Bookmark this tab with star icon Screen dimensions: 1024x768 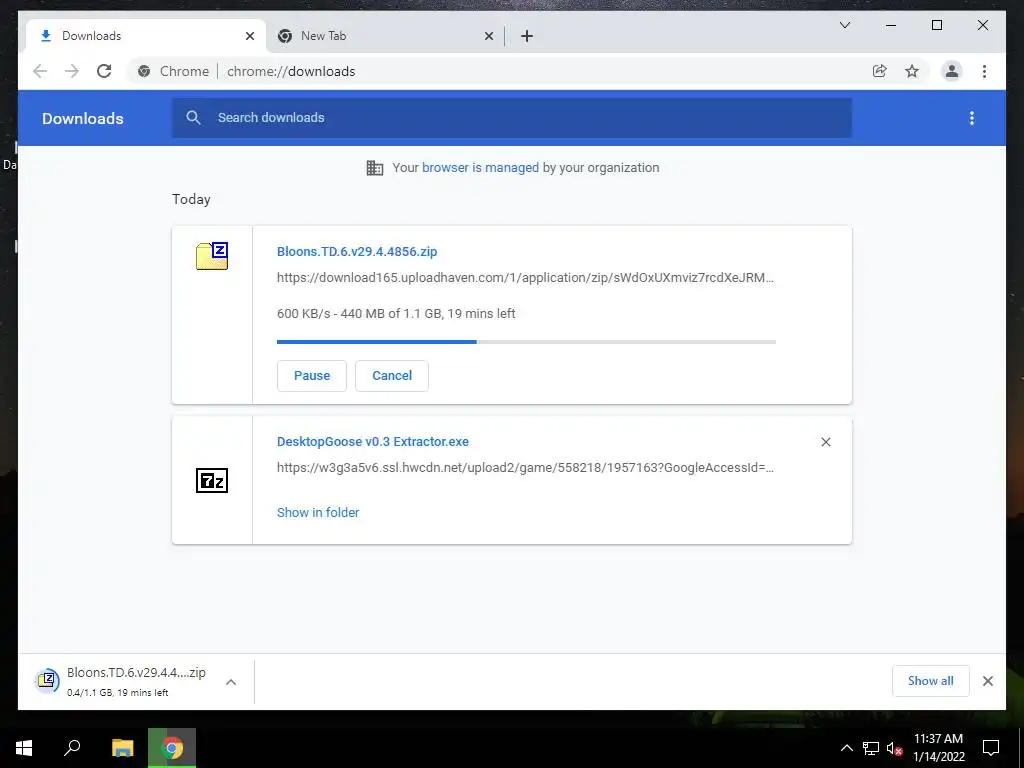point(912,71)
